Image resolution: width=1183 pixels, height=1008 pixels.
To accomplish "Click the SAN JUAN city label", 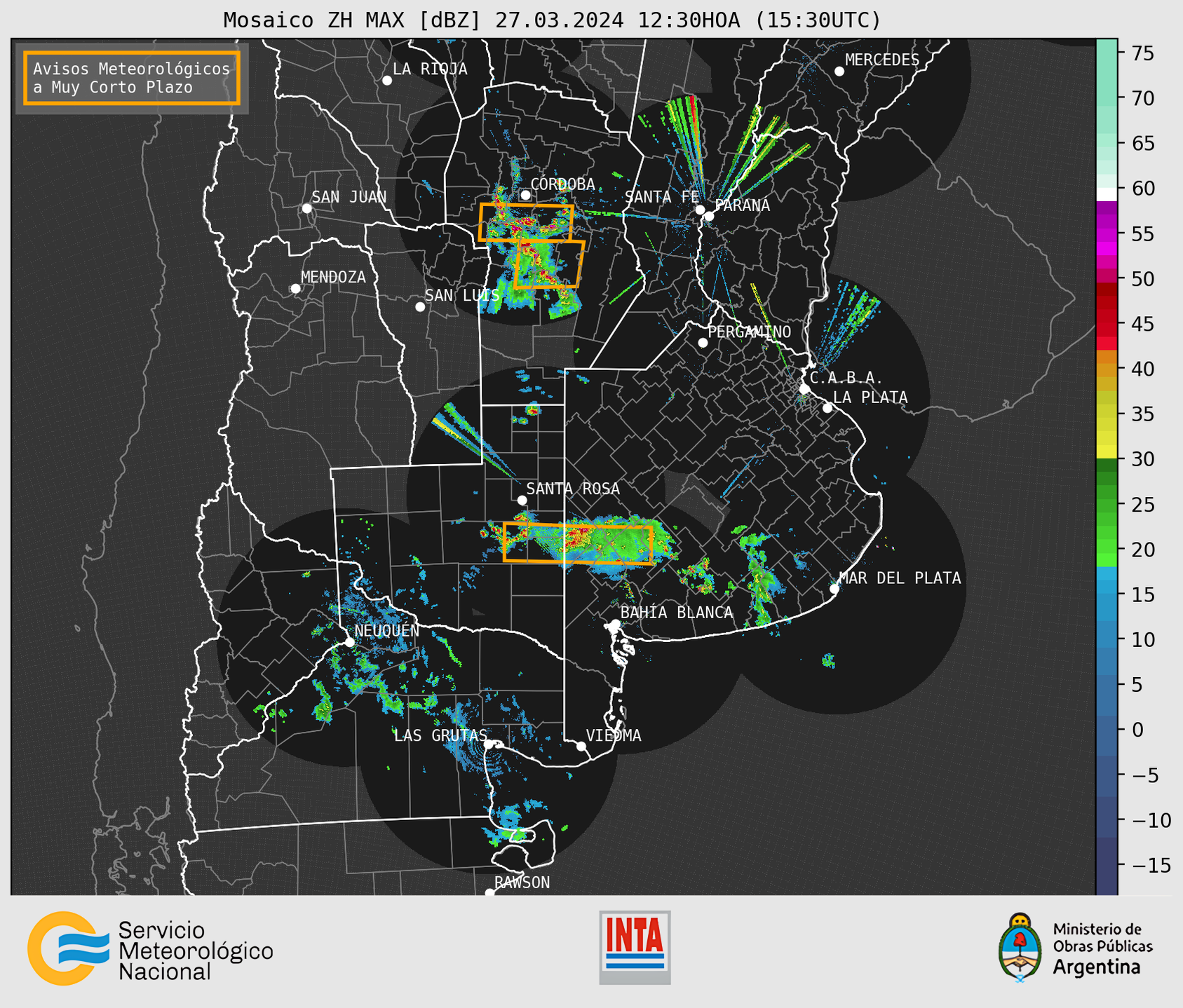I will (349, 196).
